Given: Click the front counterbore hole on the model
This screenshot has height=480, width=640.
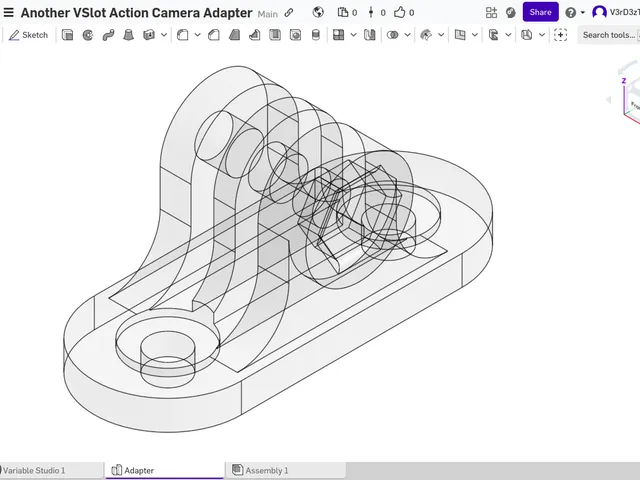Looking at the screenshot, I should tap(167, 346).
